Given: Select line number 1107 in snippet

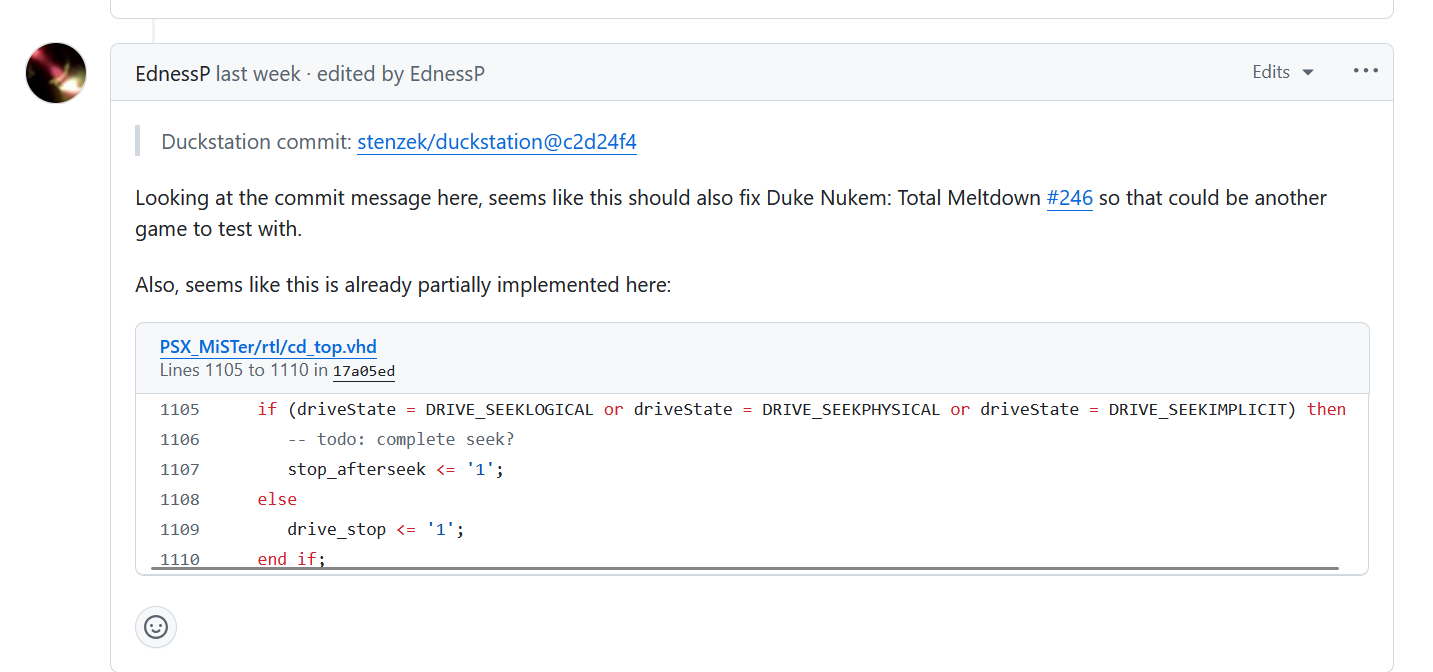Looking at the screenshot, I should (180, 469).
